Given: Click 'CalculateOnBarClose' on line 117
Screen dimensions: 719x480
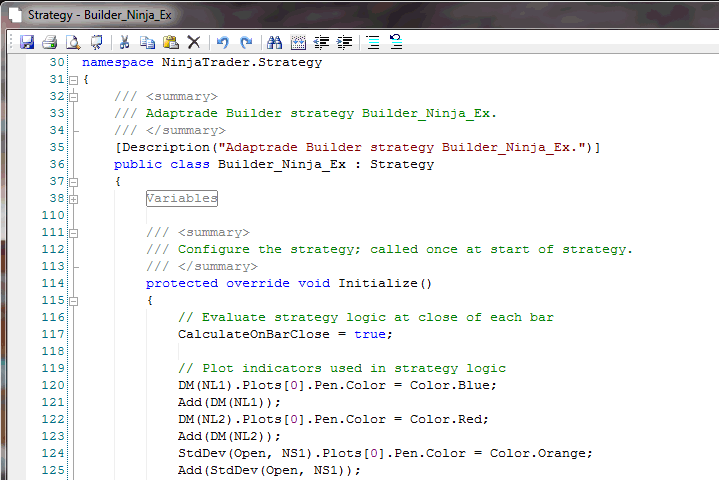Looking at the screenshot, I should click(x=254, y=334).
